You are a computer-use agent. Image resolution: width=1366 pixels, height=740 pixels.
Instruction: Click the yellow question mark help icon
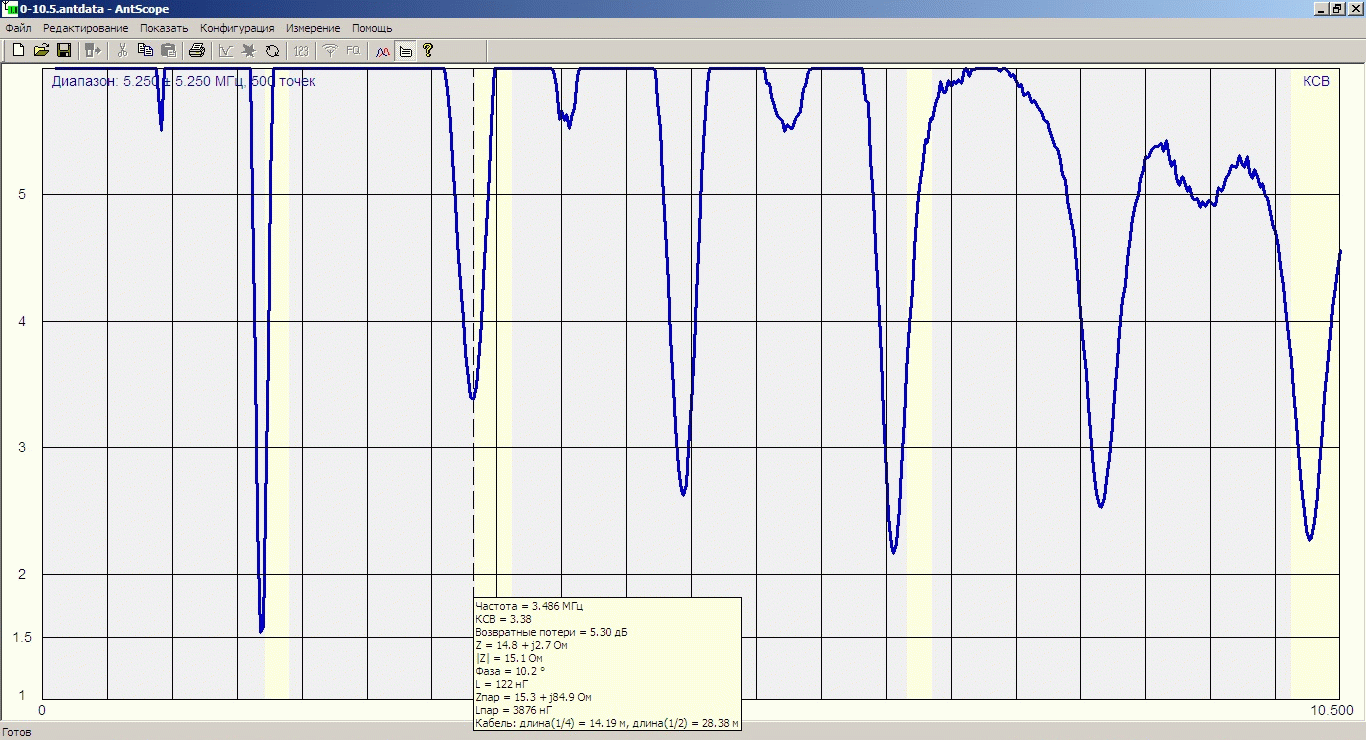[428, 50]
